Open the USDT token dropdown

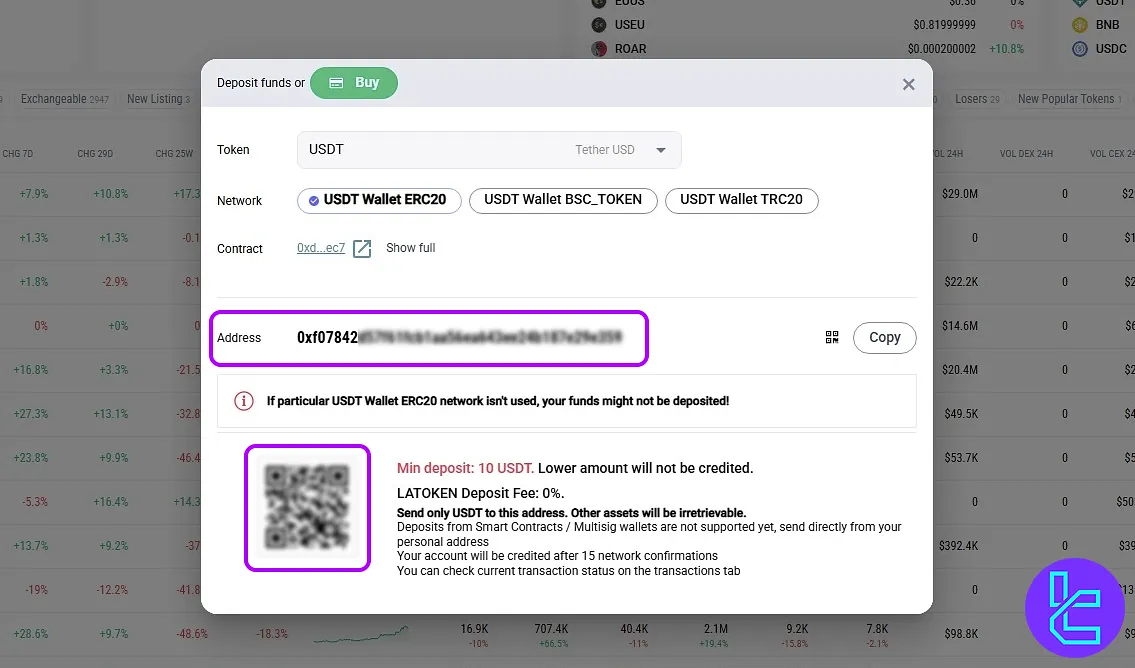(489, 150)
